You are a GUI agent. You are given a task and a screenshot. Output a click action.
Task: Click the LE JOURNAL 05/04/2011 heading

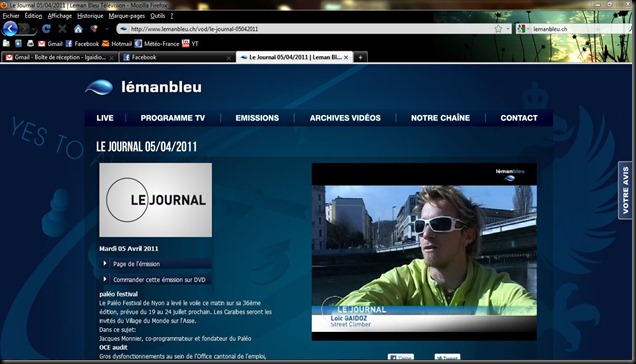146,147
